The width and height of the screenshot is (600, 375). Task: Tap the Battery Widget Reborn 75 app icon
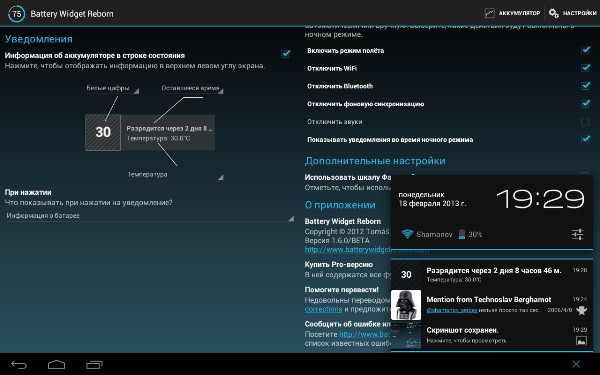point(16,14)
